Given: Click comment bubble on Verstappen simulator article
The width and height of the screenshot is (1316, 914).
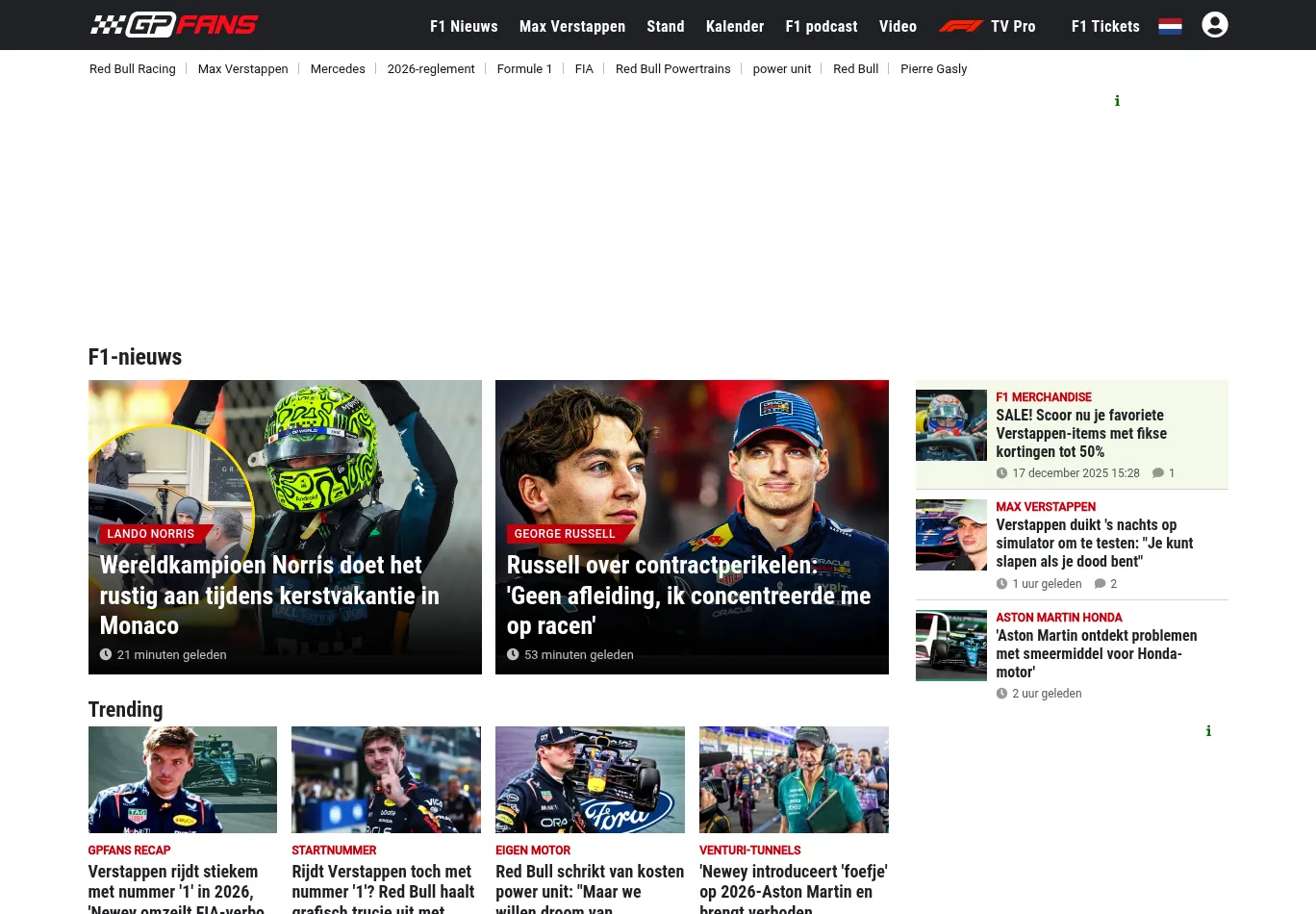Looking at the screenshot, I should 1100,584.
